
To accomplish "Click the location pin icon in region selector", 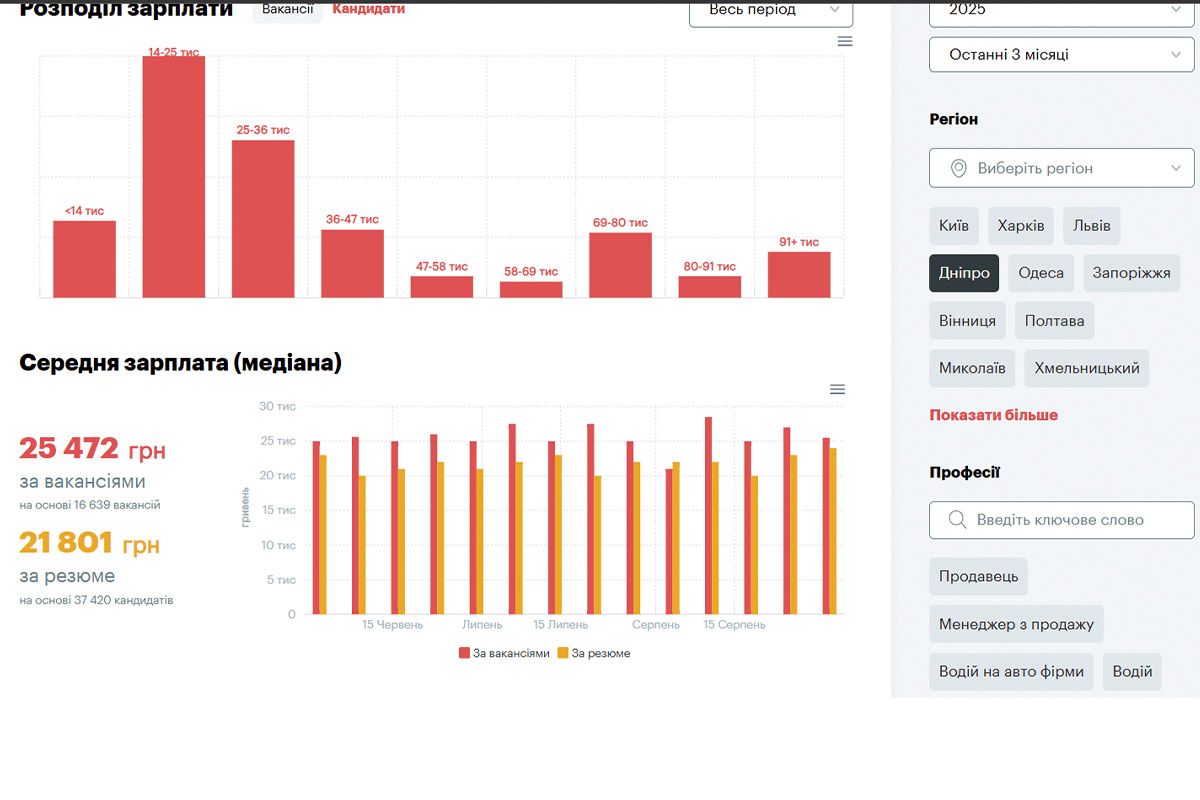I will click(x=958, y=168).
